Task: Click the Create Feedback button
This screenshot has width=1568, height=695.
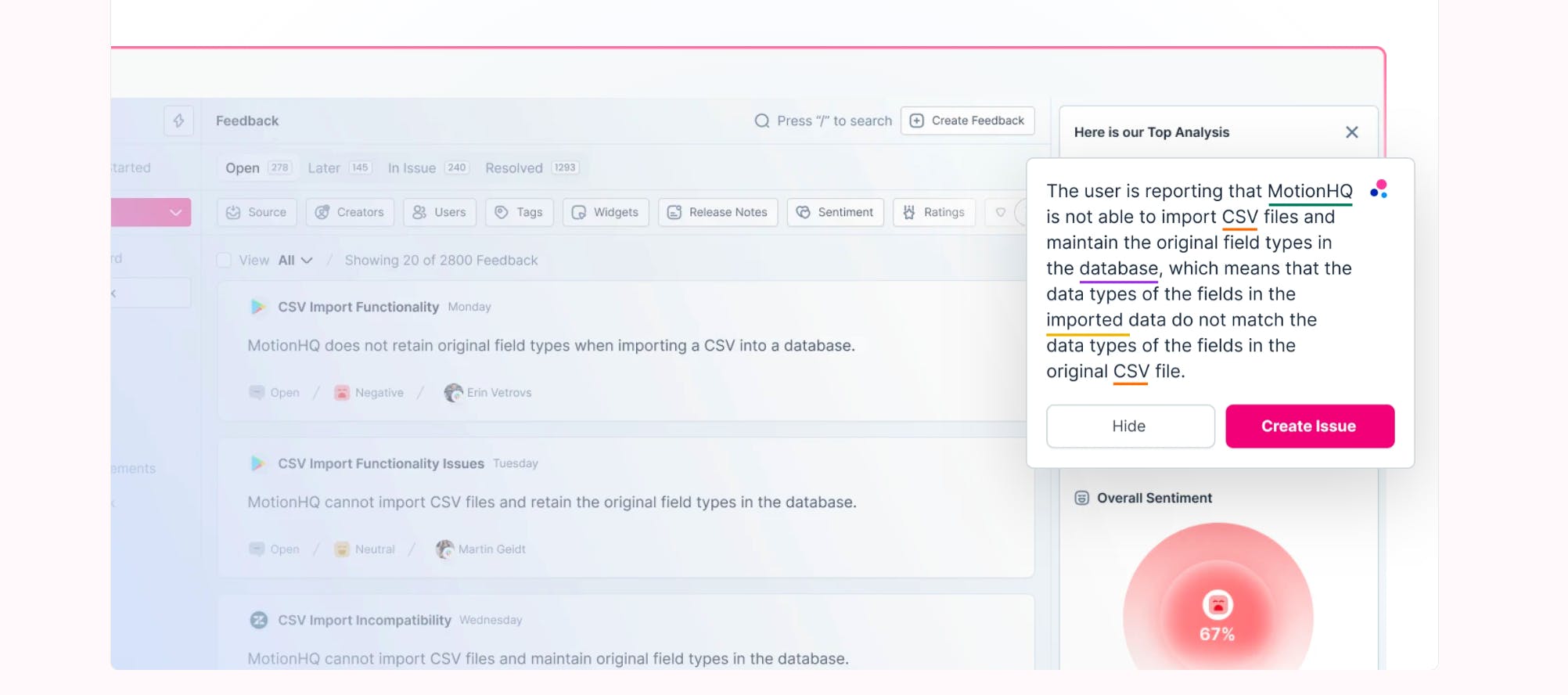Action: [x=968, y=121]
